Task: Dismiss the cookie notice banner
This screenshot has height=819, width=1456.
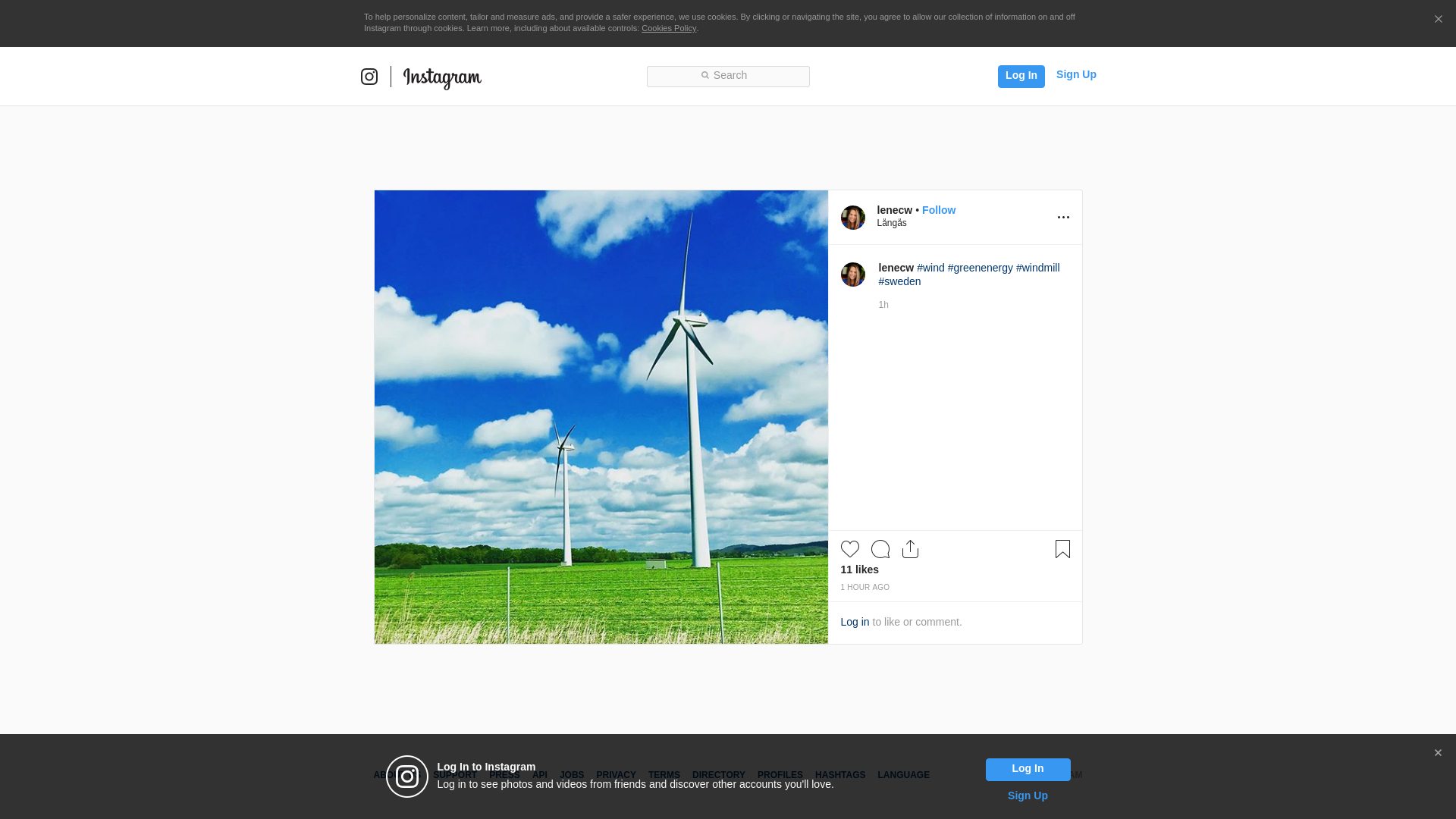Action: point(1438,20)
